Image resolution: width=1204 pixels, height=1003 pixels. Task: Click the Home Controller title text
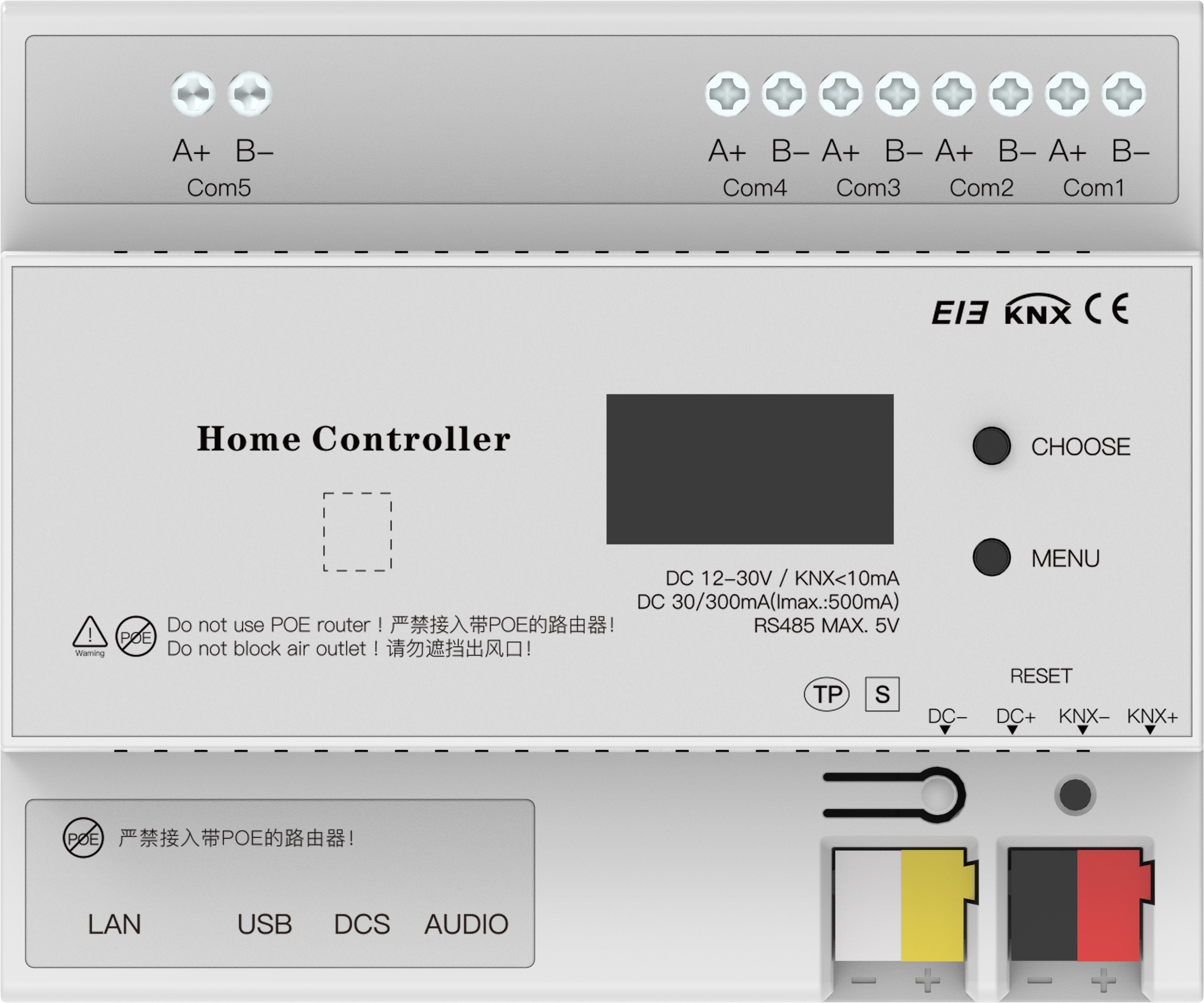click(x=354, y=439)
